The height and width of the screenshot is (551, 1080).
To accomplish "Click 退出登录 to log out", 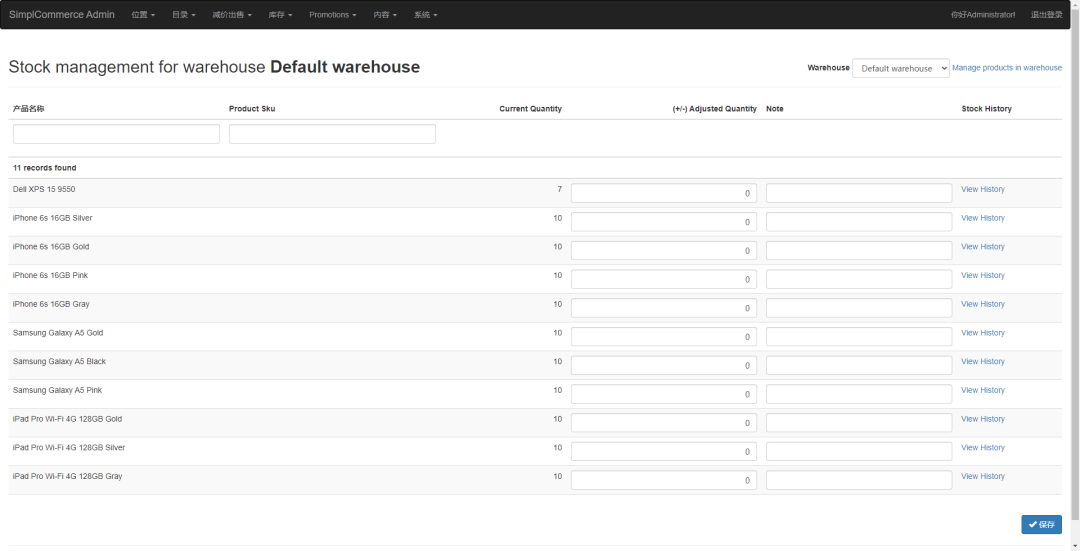I will [x=1046, y=14].
